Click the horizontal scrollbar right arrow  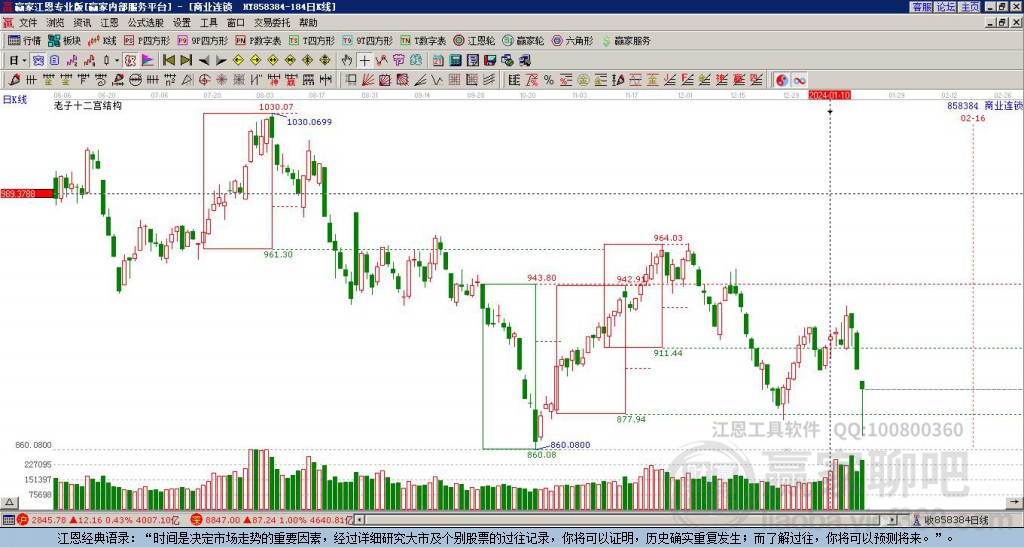click(x=893, y=520)
